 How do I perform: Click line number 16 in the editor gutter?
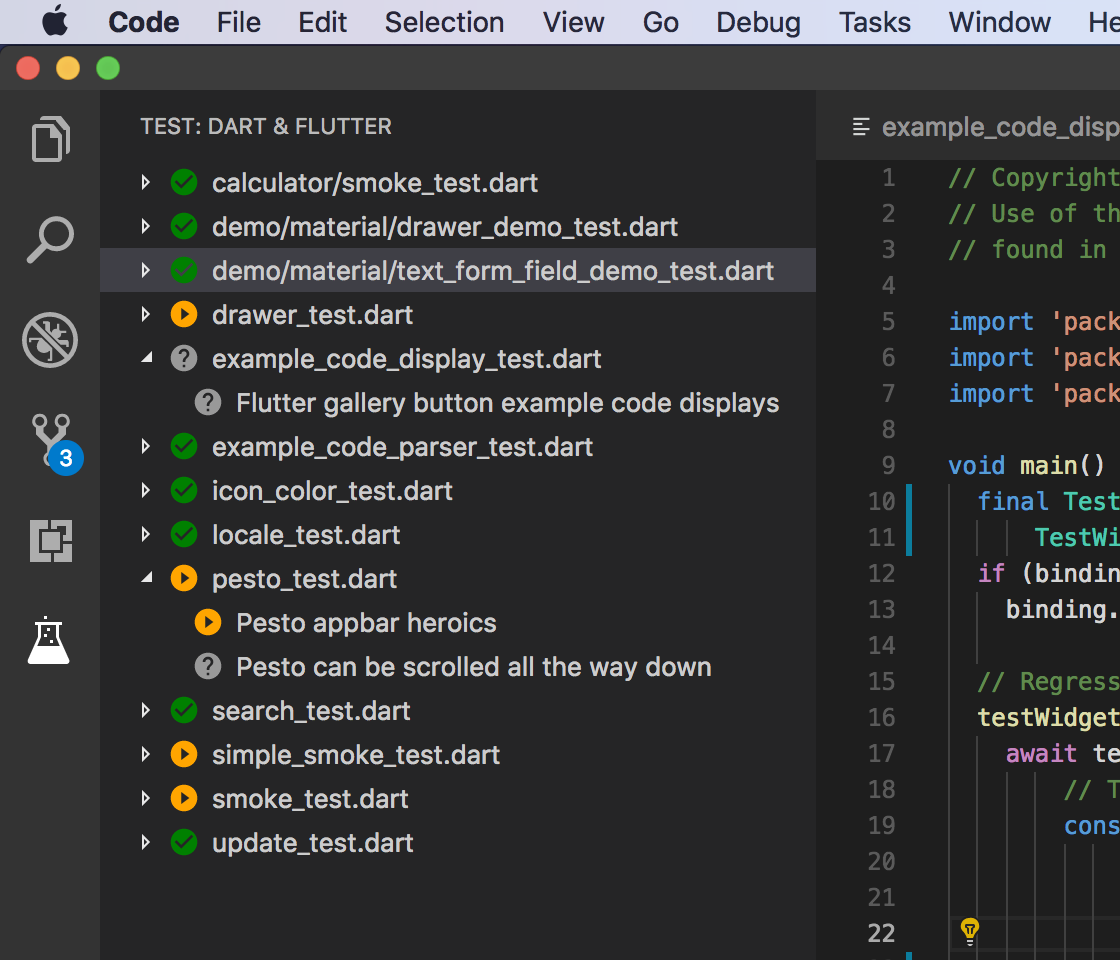pos(882,717)
